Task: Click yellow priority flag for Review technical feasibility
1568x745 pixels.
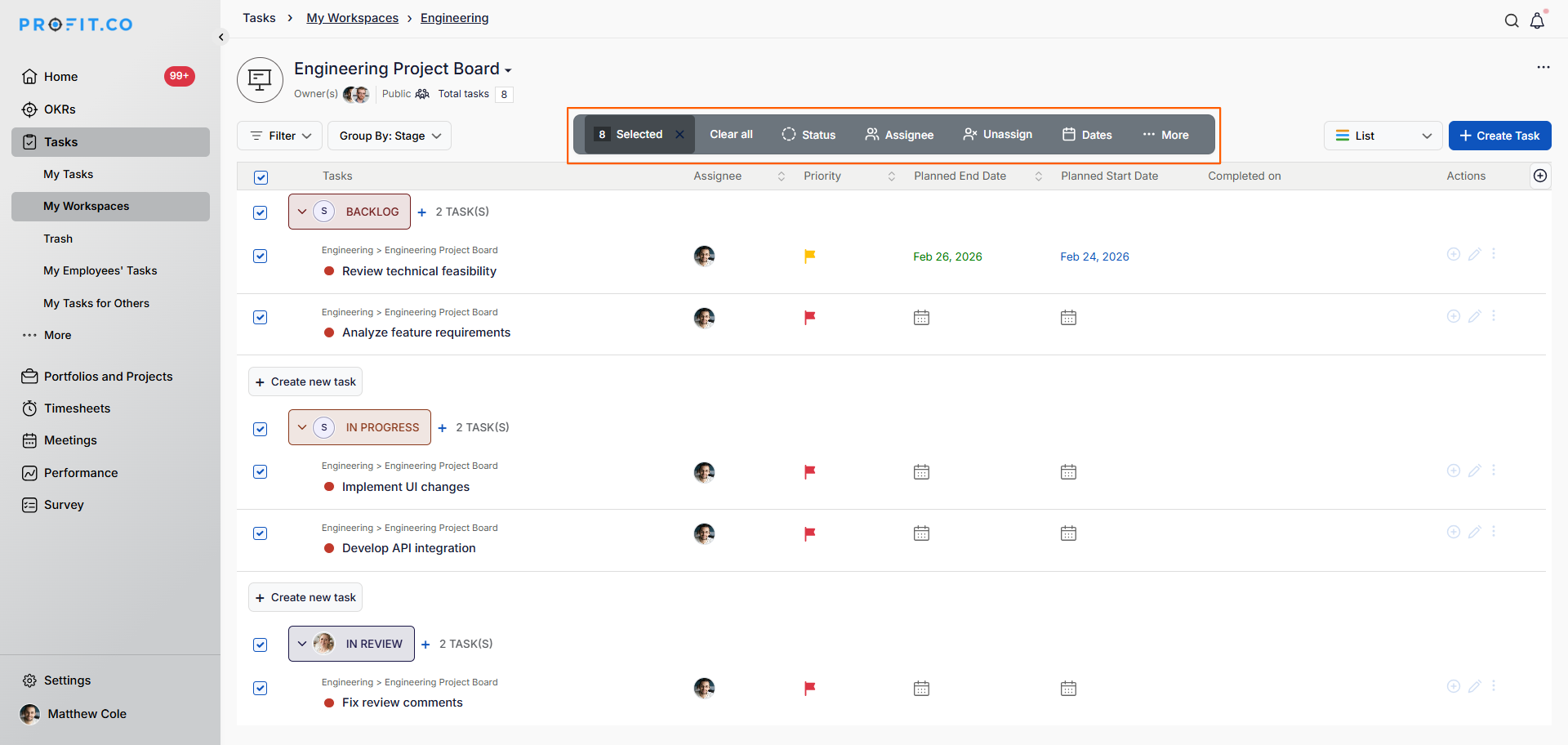Action: (x=809, y=257)
